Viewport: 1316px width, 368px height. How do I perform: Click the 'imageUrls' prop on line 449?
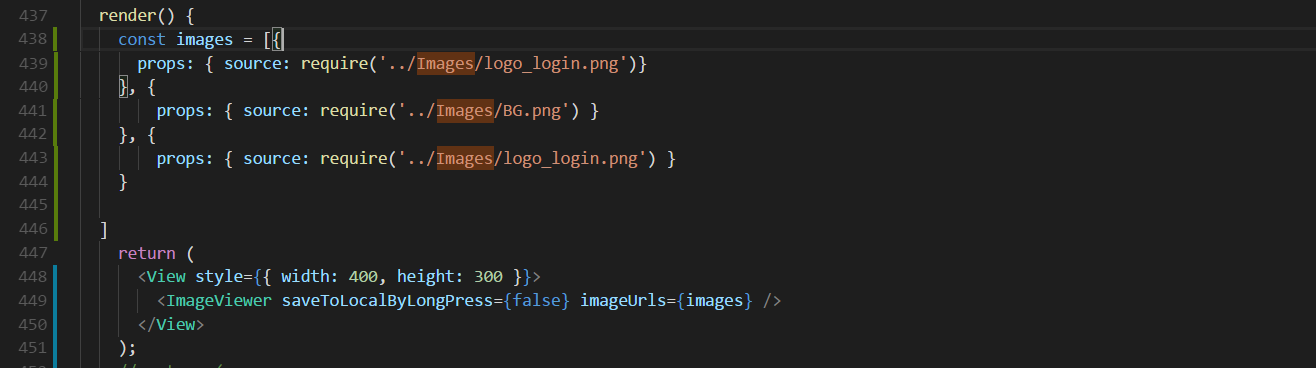coord(623,300)
